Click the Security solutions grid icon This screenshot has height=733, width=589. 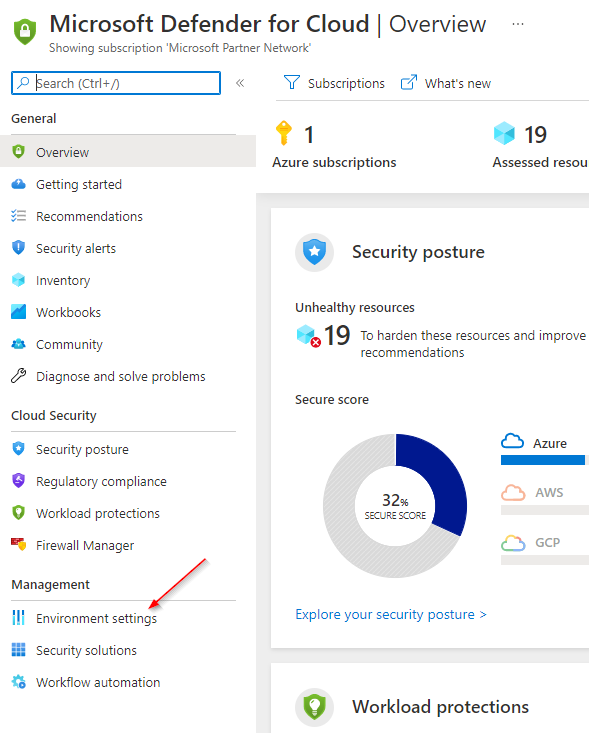click(x=18, y=649)
